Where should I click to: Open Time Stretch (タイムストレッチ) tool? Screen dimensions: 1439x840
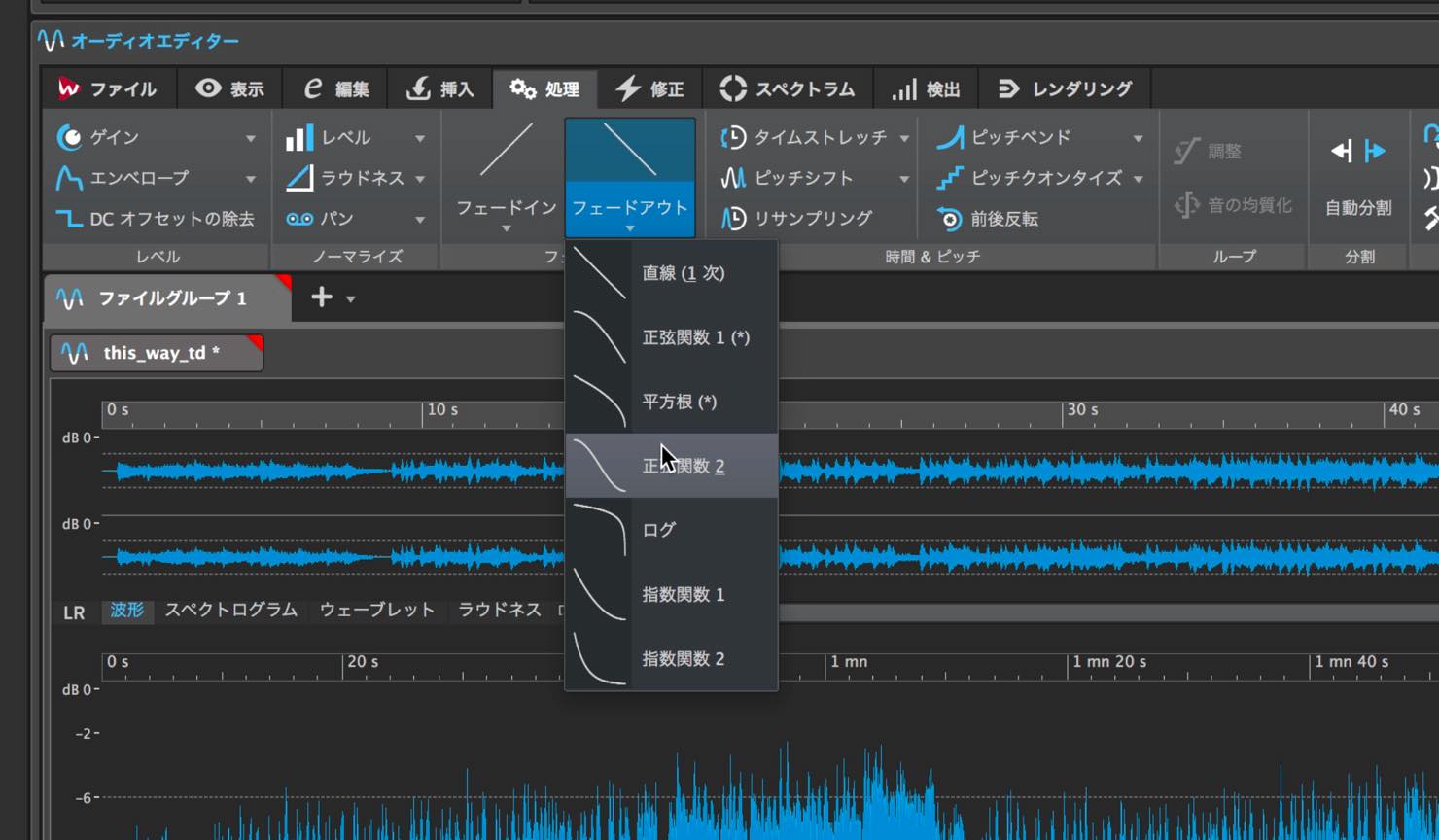[814, 137]
